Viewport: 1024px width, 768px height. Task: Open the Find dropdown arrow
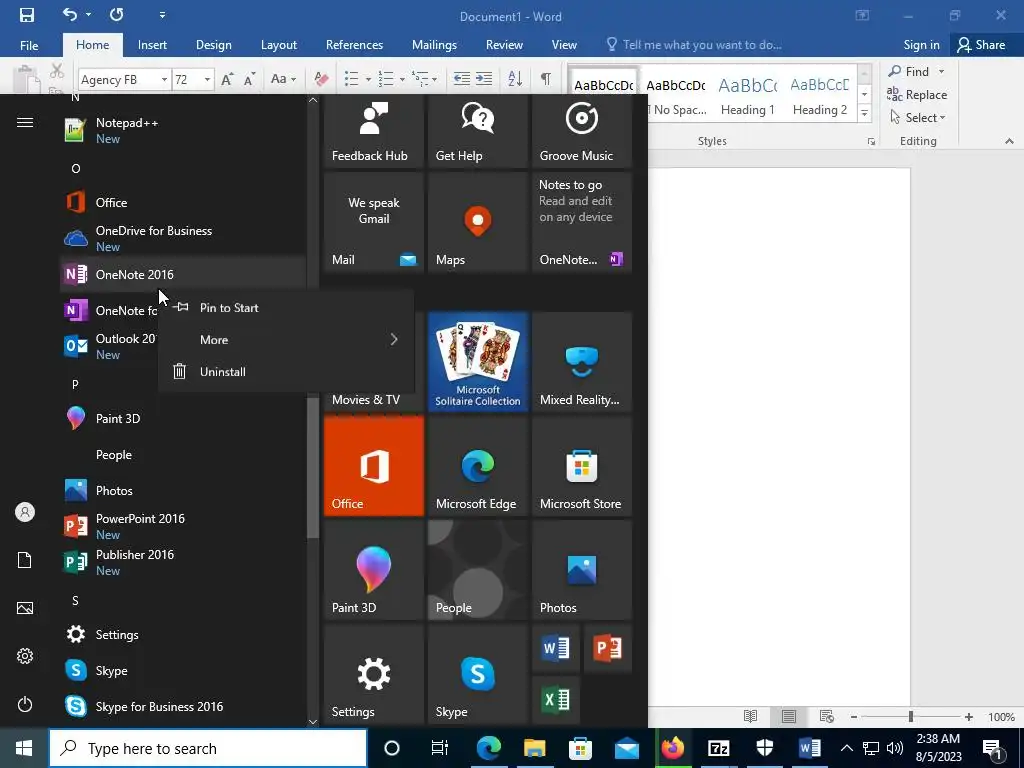(941, 72)
